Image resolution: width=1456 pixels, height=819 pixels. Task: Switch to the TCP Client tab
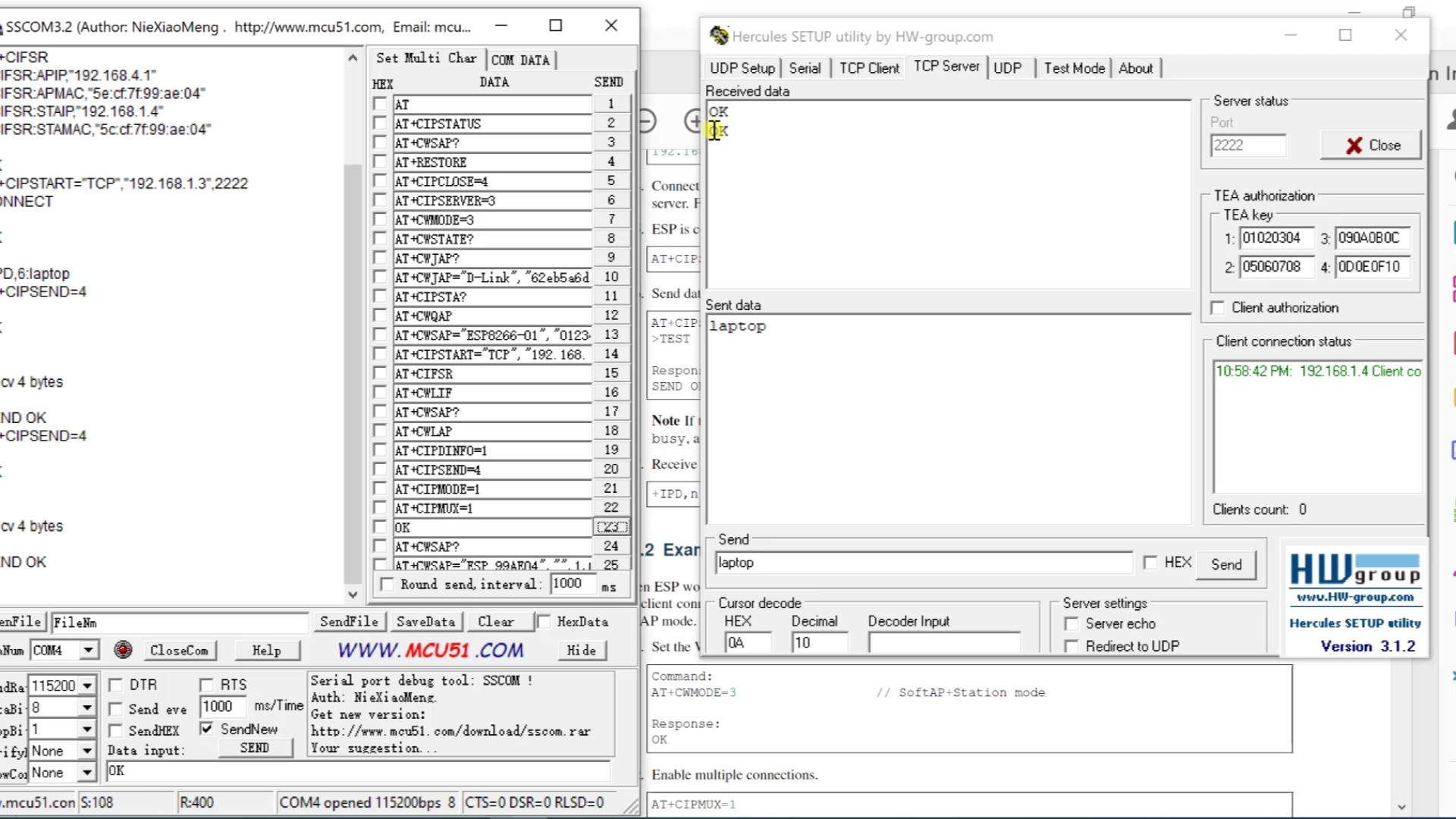pyautogui.click(x=869, y=68)
